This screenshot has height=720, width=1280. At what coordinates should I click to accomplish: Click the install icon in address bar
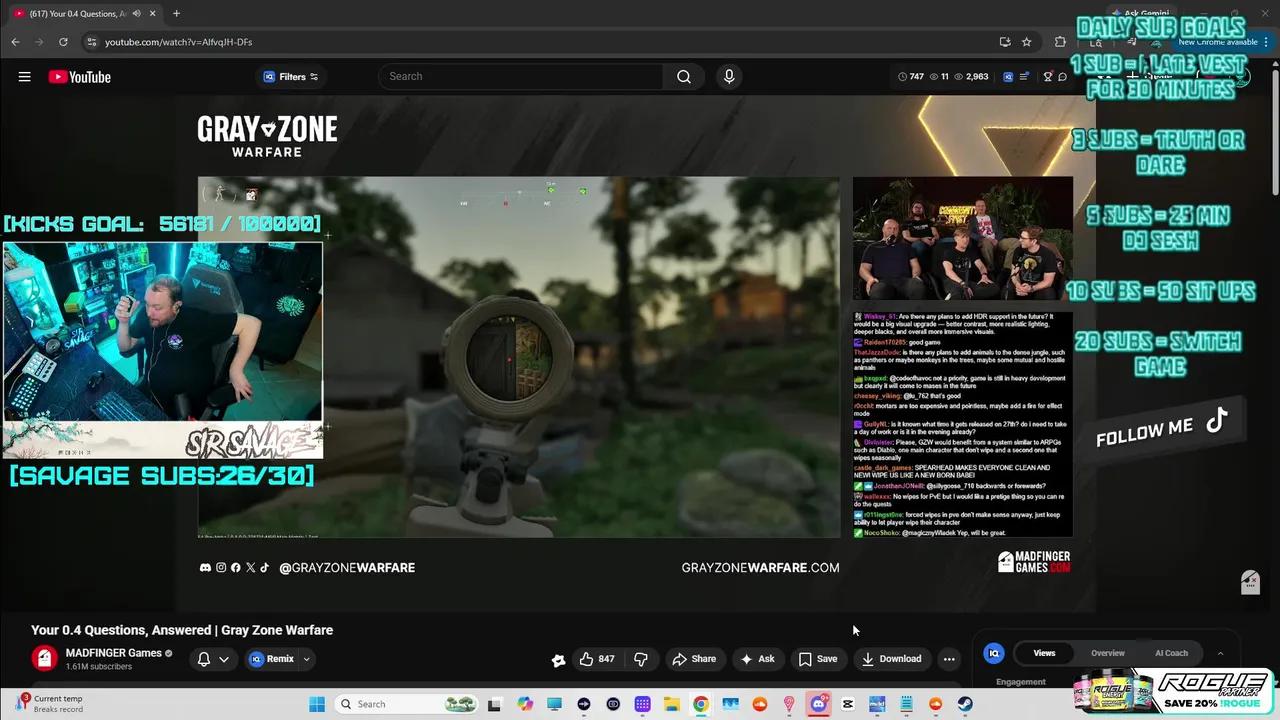(1005, 42)
